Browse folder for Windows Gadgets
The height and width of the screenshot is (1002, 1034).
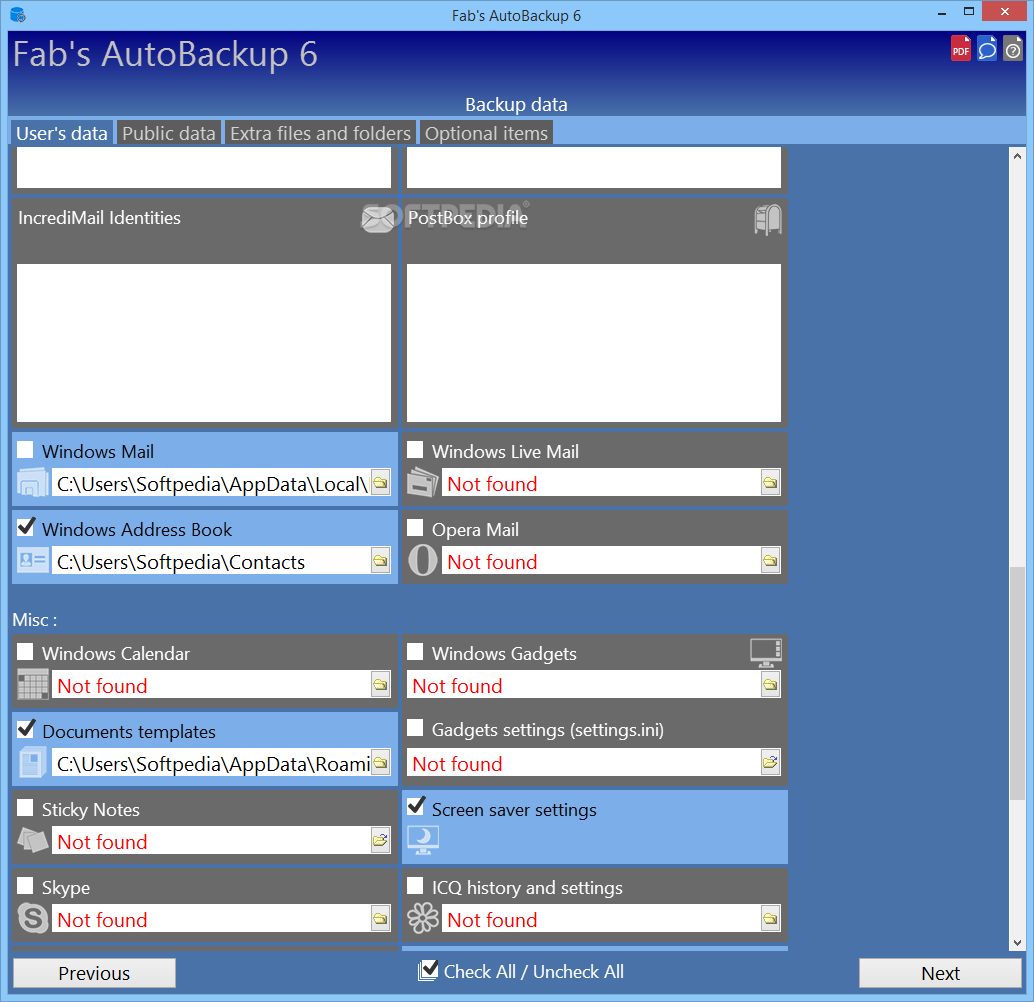[770, 685]
